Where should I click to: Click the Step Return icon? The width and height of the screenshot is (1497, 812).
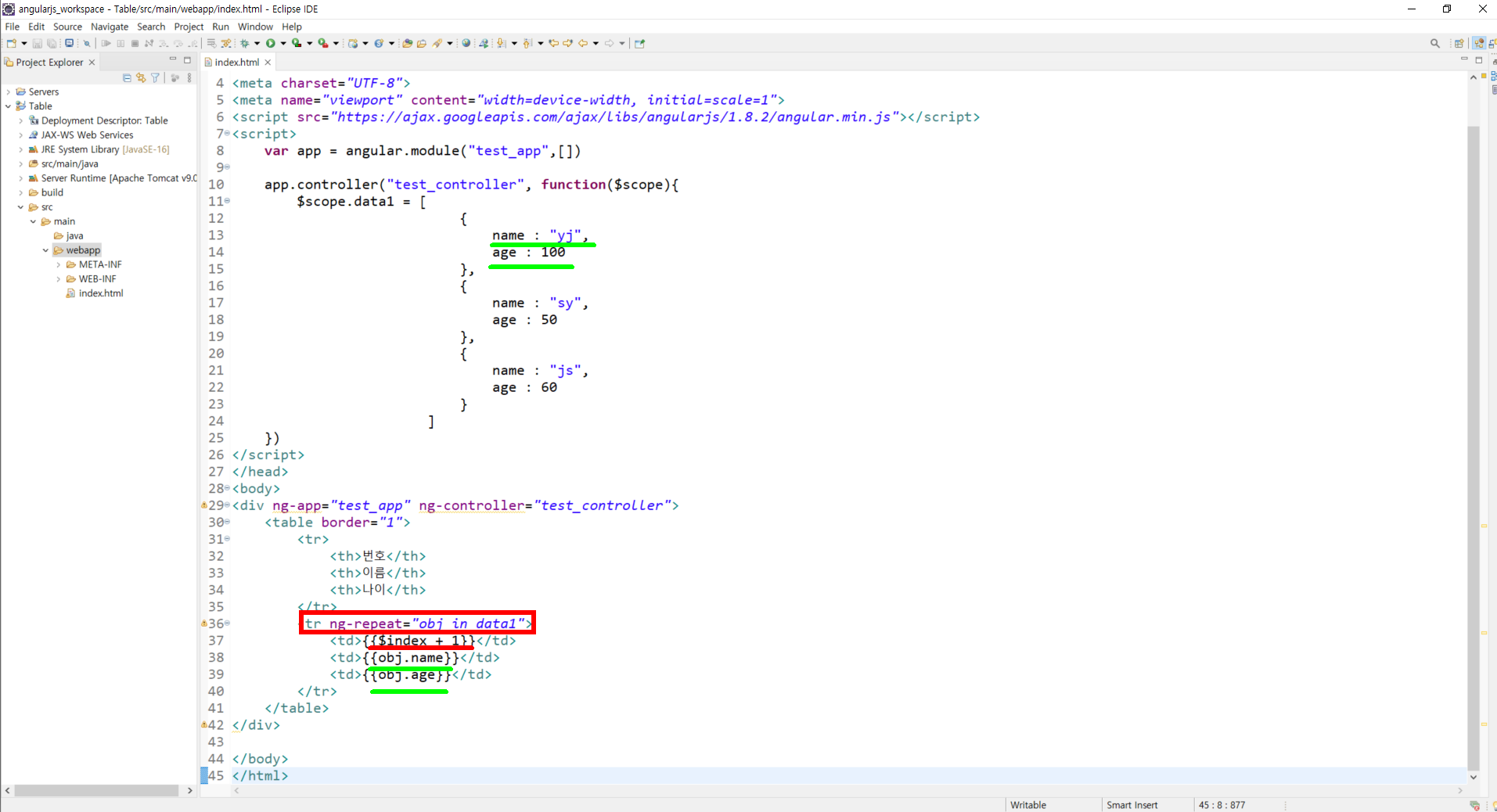tap(193, 43)
